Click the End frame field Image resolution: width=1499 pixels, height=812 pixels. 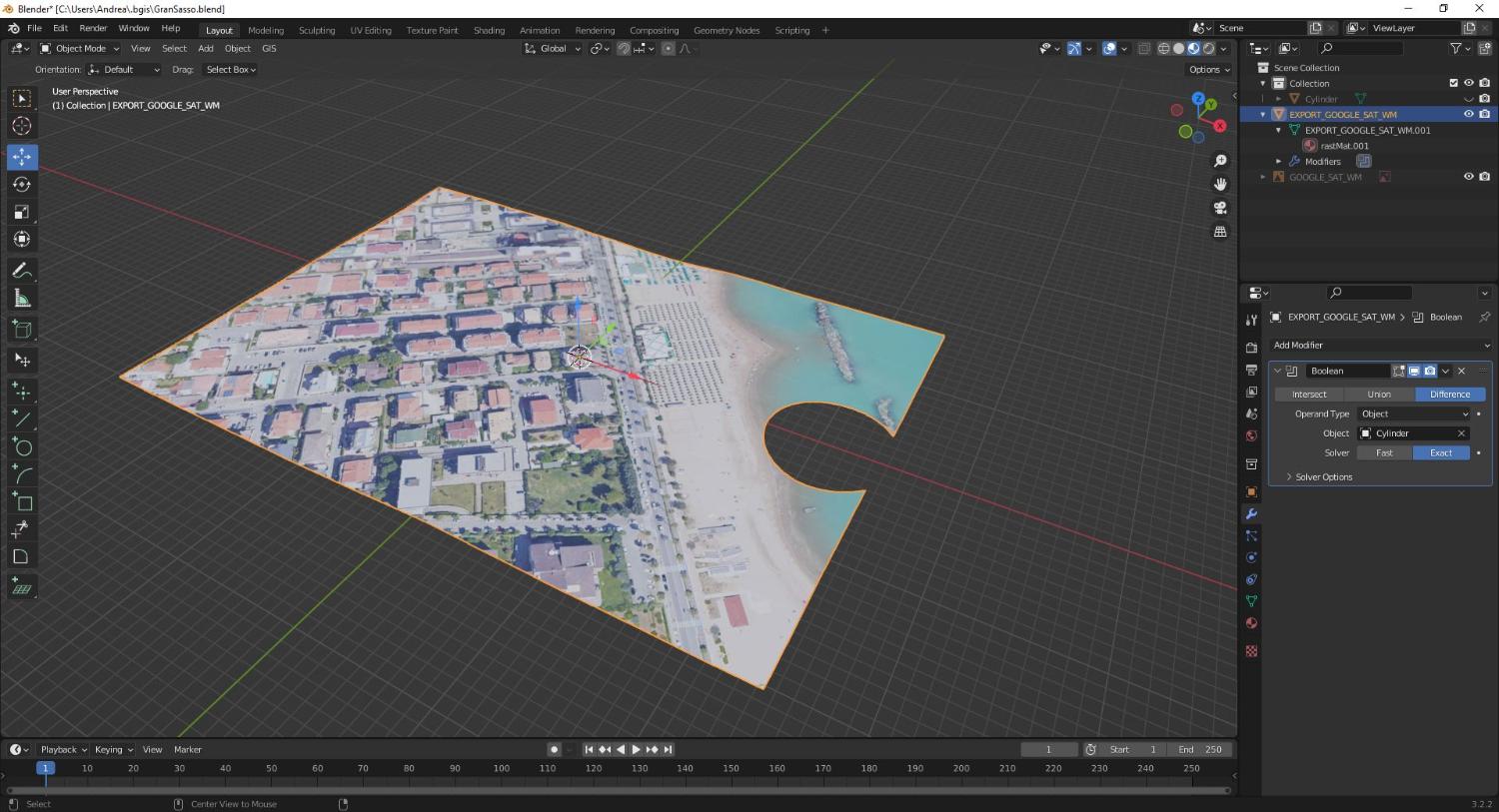1200,749
